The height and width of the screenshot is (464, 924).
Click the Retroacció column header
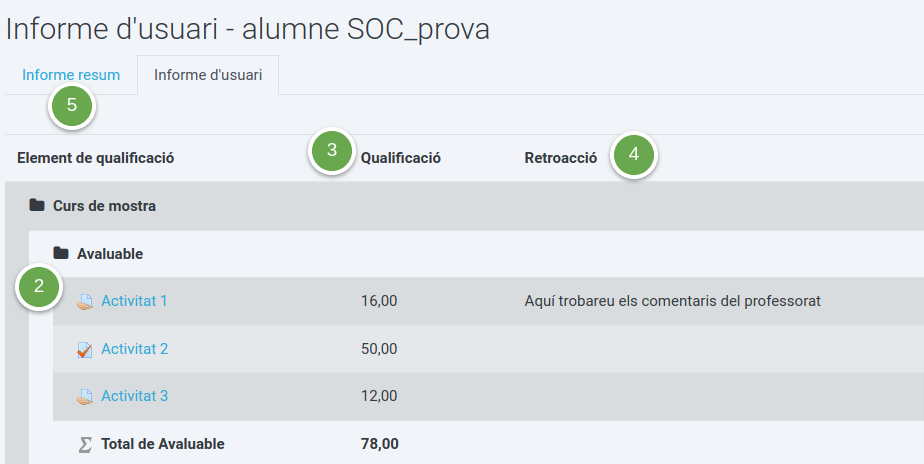click(x=561, y=158)
